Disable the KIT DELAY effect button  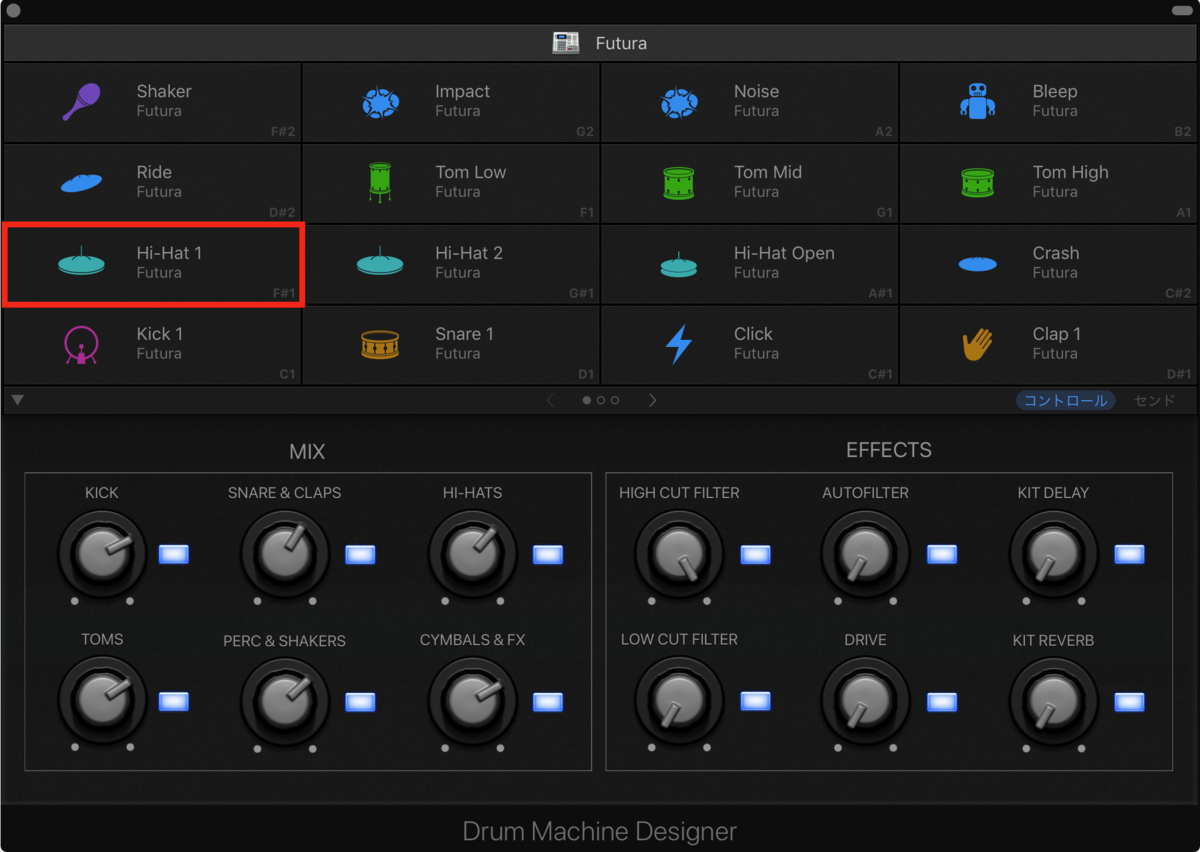(1129, 554)
